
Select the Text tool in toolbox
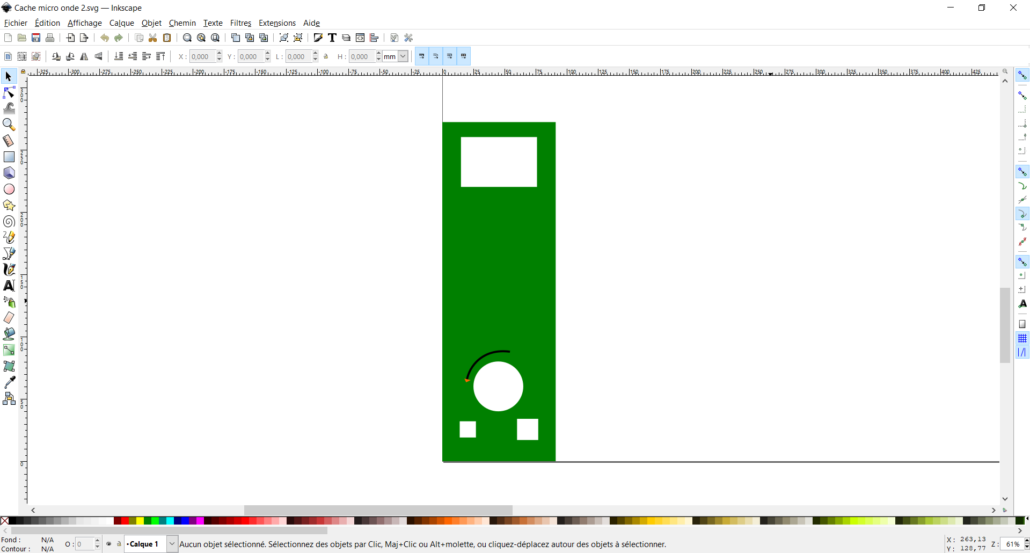(x=9, y=286)
